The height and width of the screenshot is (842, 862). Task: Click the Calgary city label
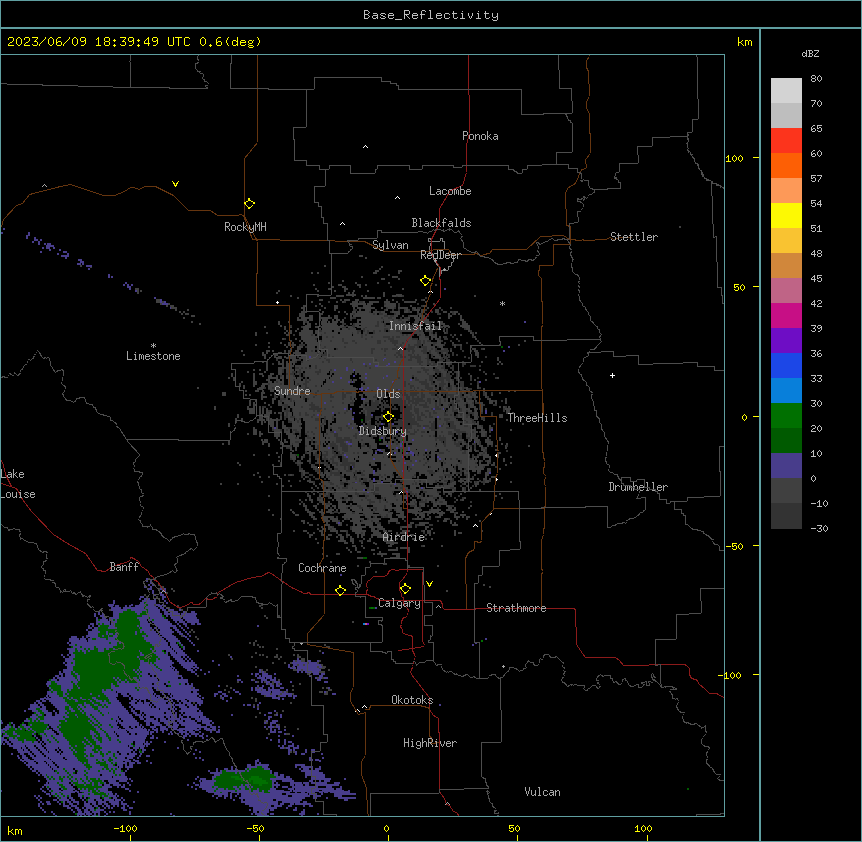pos(399,603)
